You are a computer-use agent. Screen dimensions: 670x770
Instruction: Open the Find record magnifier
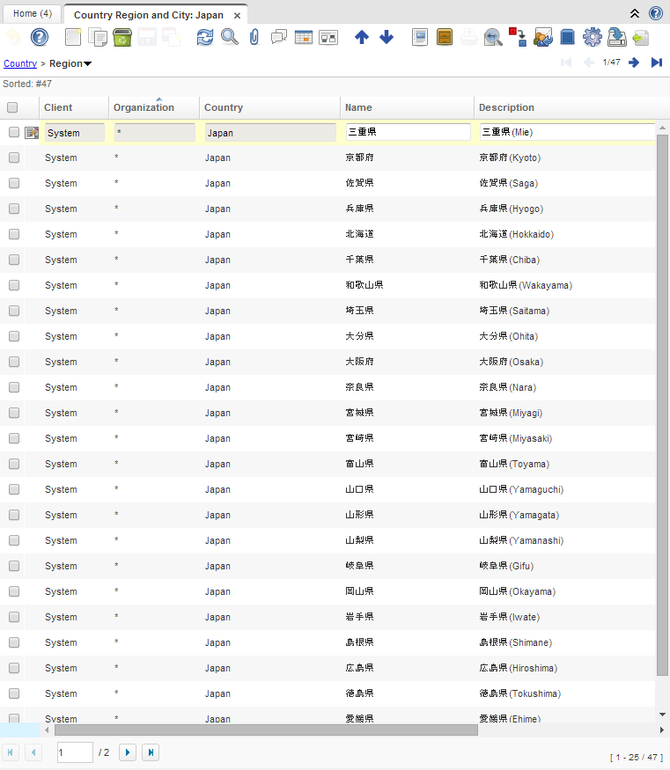[229, 37]
